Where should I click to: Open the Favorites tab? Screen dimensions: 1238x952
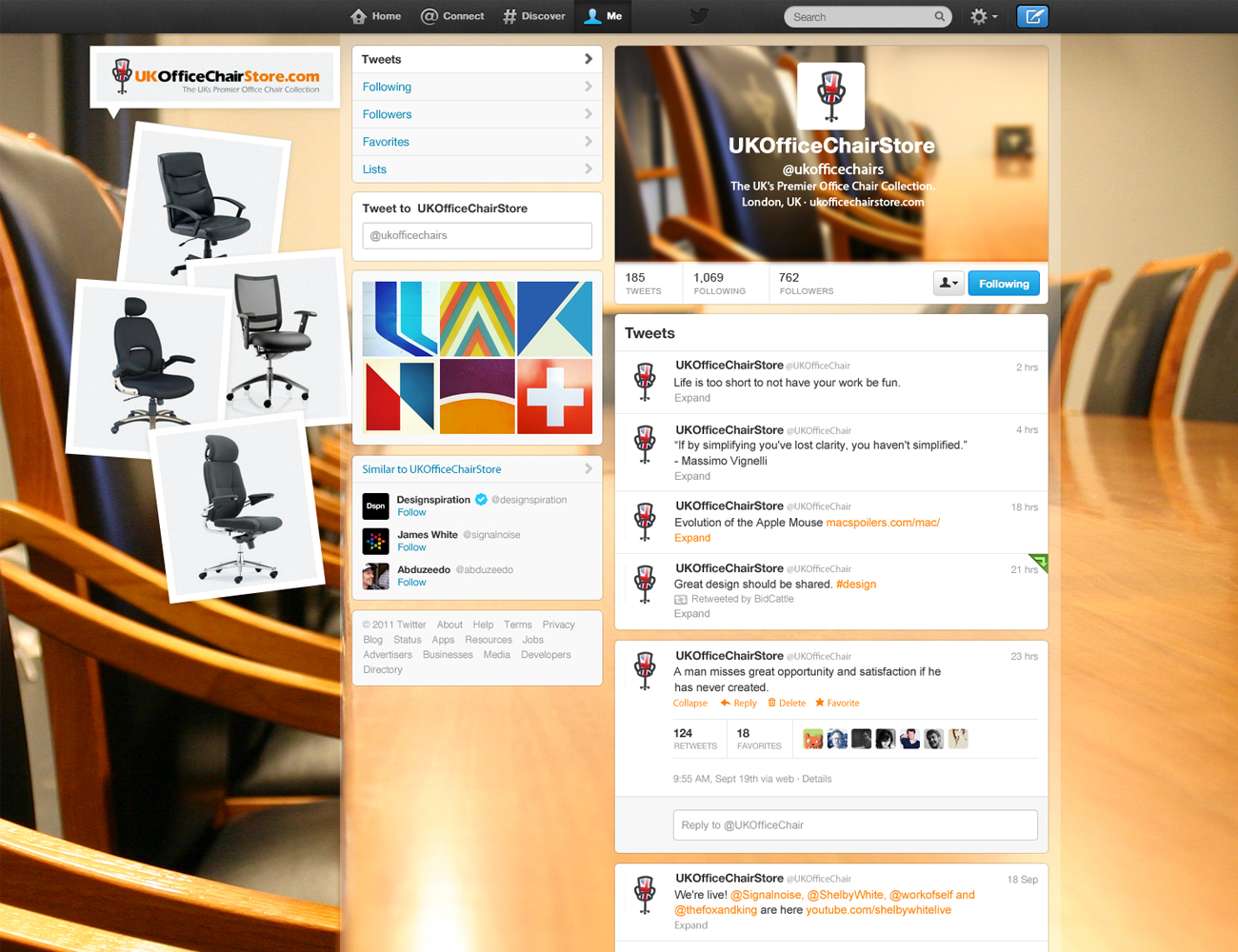477,142
